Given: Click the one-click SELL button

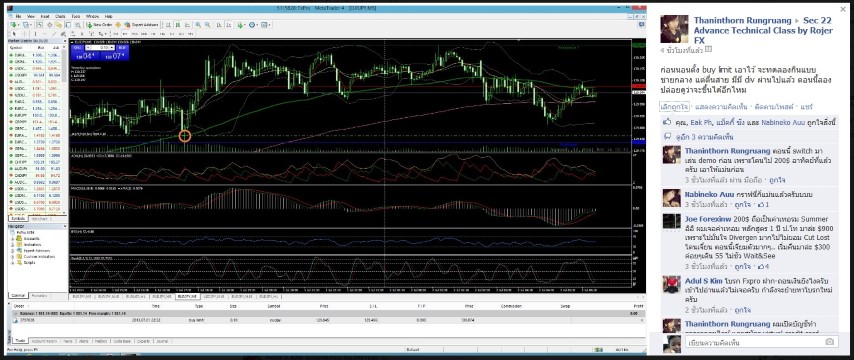Looking at the screenshot, I should [78, 48].
